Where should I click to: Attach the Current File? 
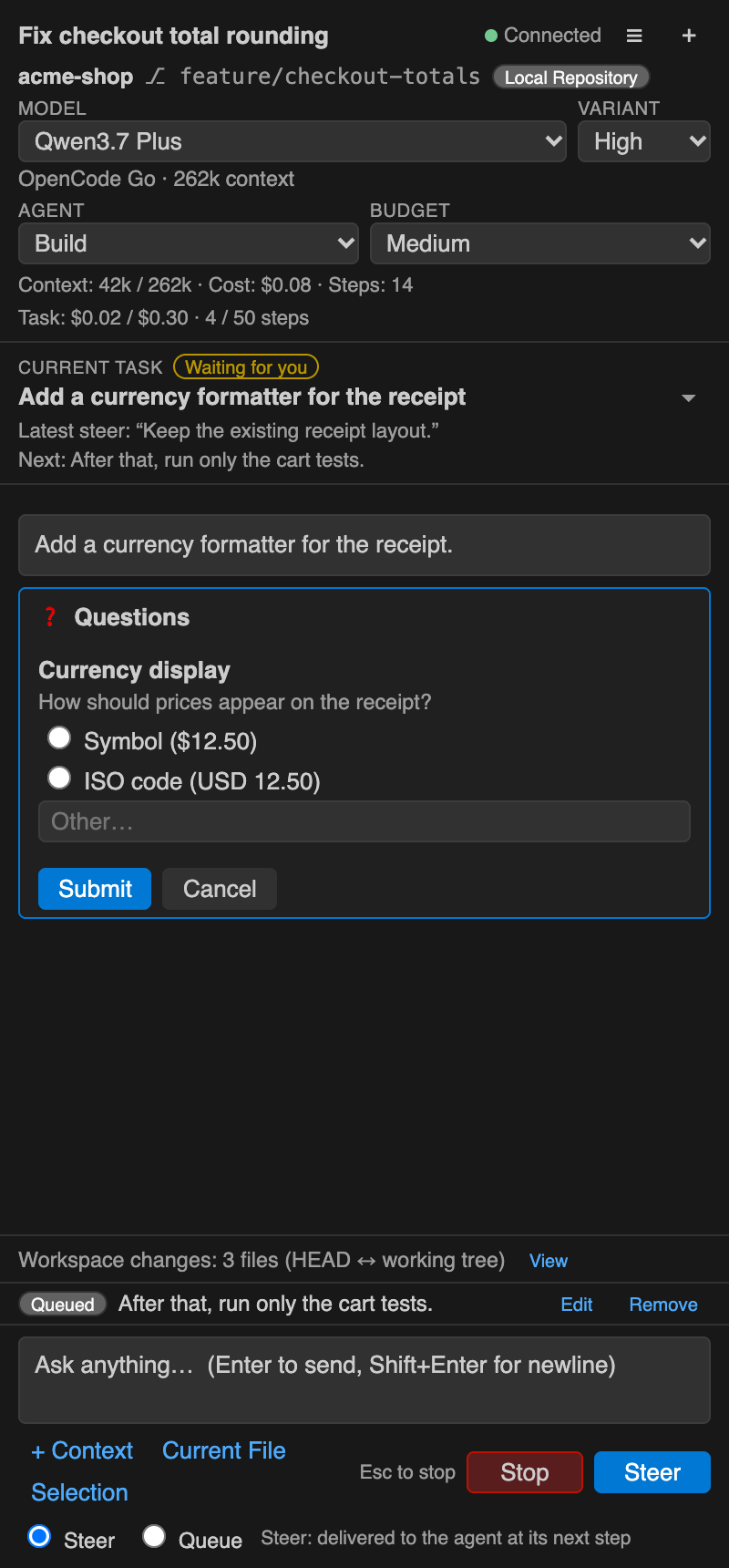coord(224,1450)
